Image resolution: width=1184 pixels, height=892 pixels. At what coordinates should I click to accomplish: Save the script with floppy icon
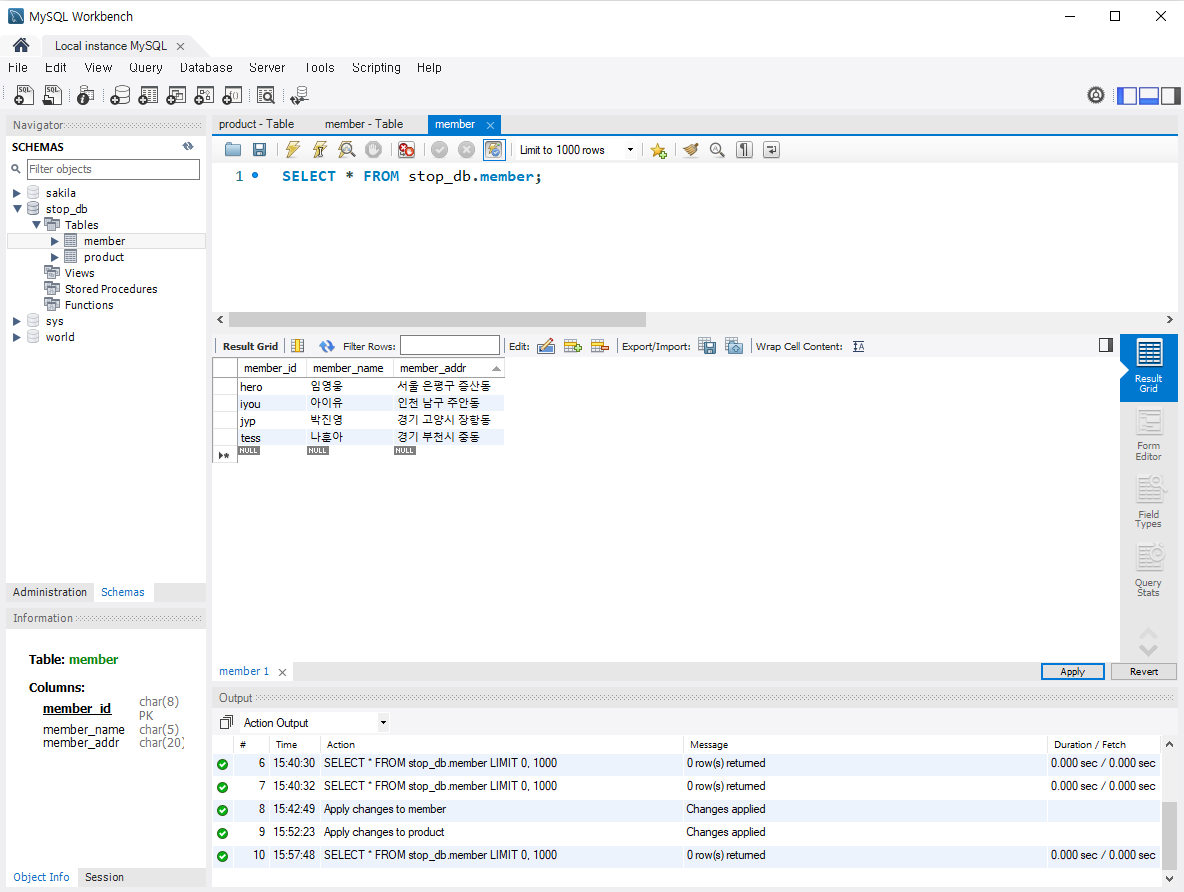pyautogui.click(x=259, y=150)
